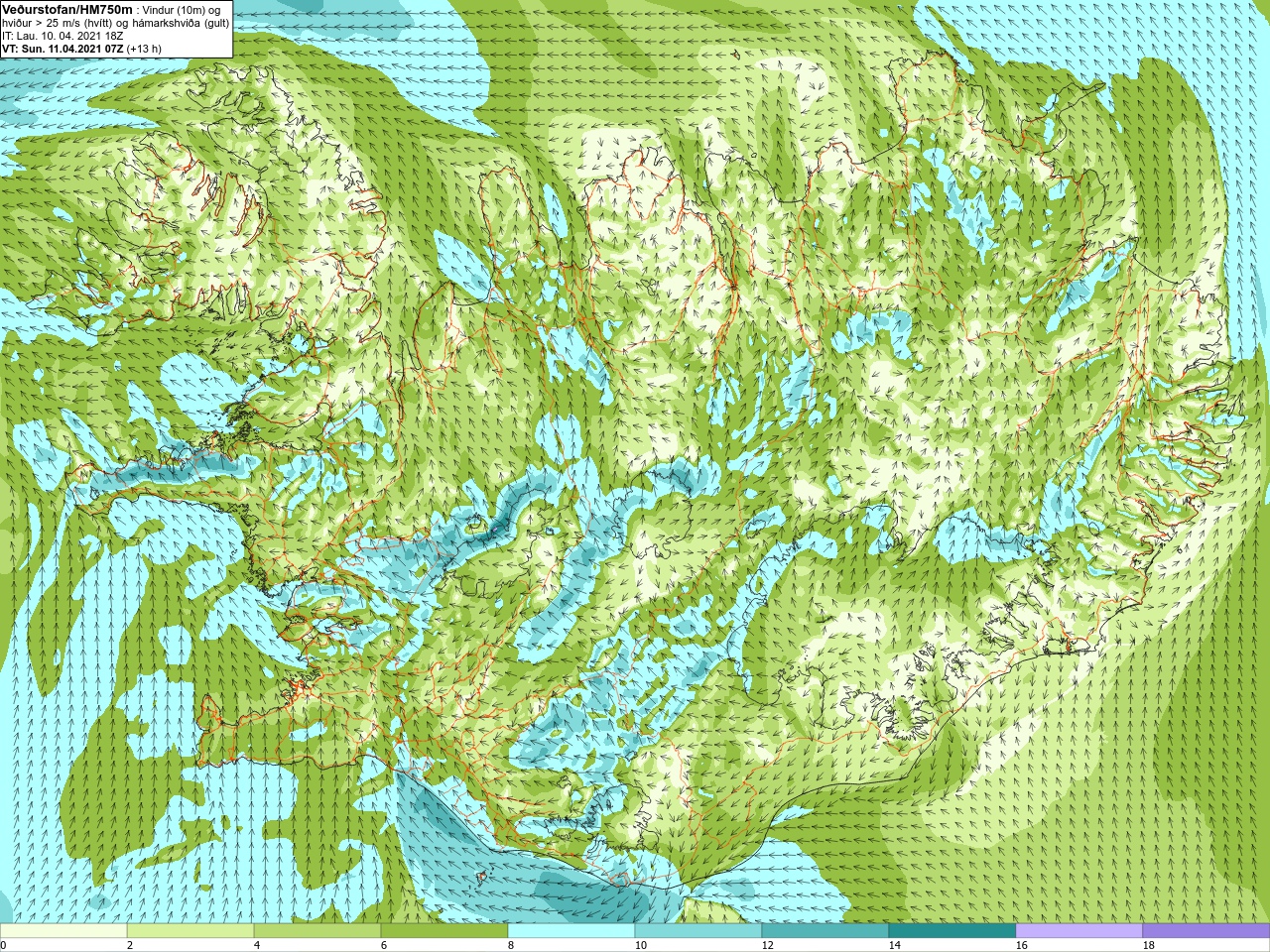The width and height of the screenshot is (1270, 952).
Task: Click the legend scale label "2"
Action: click(130, 945)
